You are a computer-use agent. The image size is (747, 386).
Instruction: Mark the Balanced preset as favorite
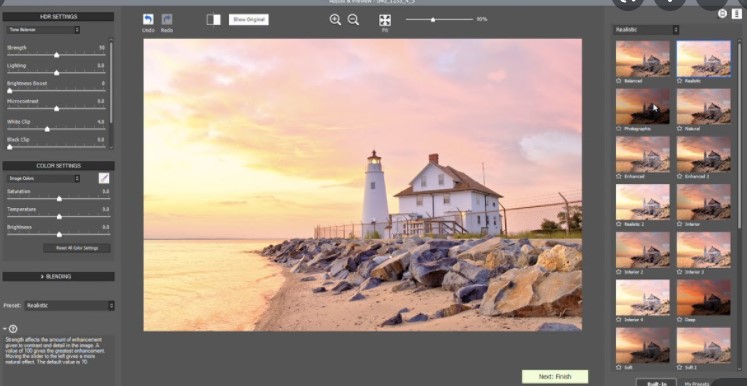(619, 81)
